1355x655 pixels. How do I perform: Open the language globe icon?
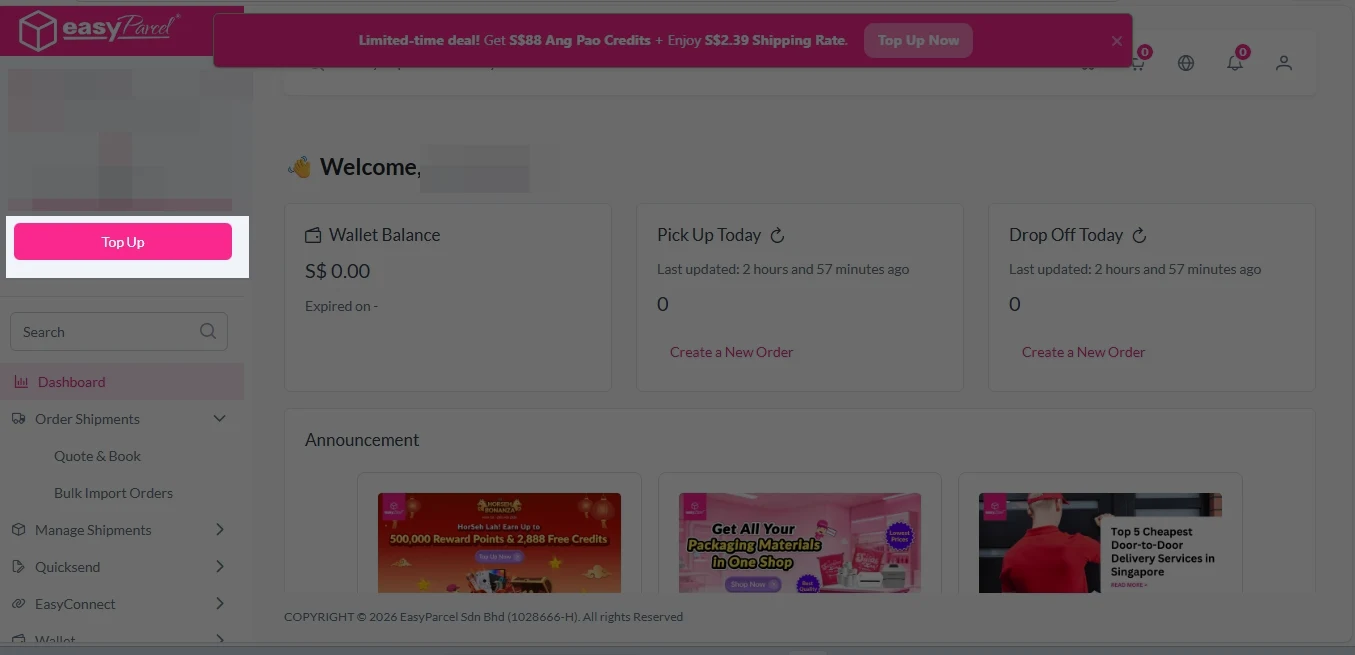[x=1186, y=63]
